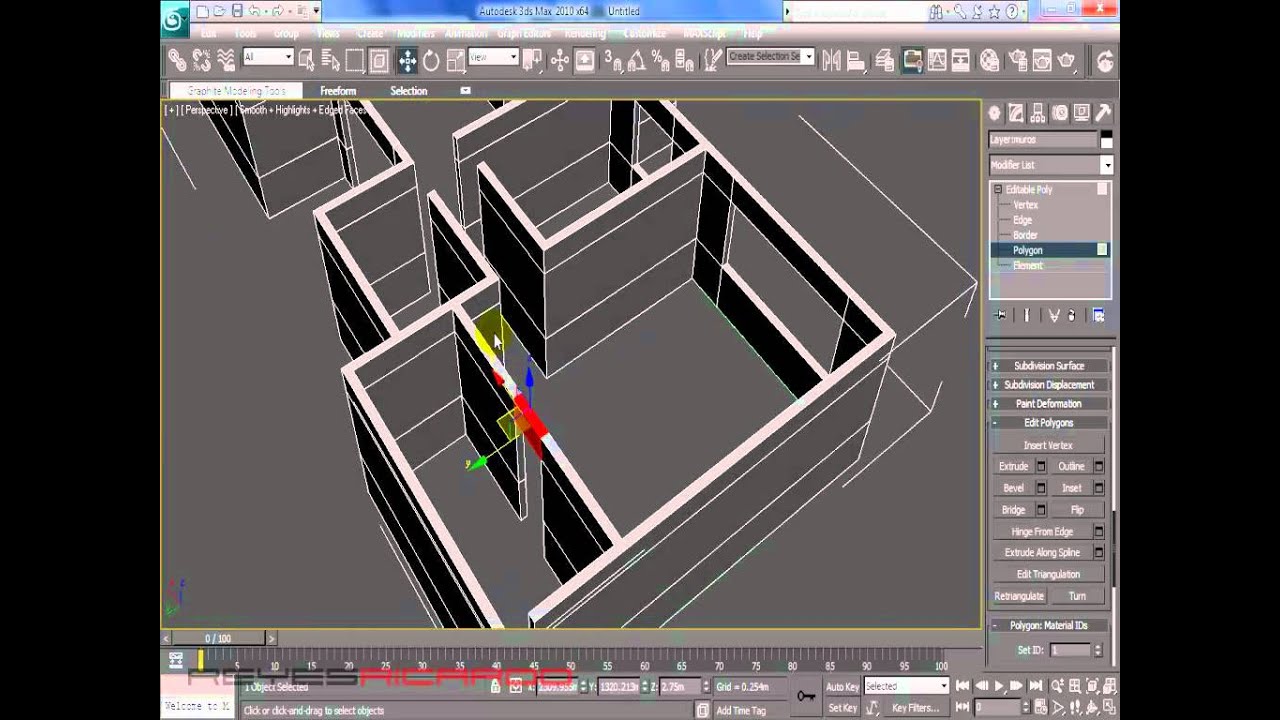Select Vertex sub-object level
Viewport: 1280px width, 720px height.
[1026, 205]
